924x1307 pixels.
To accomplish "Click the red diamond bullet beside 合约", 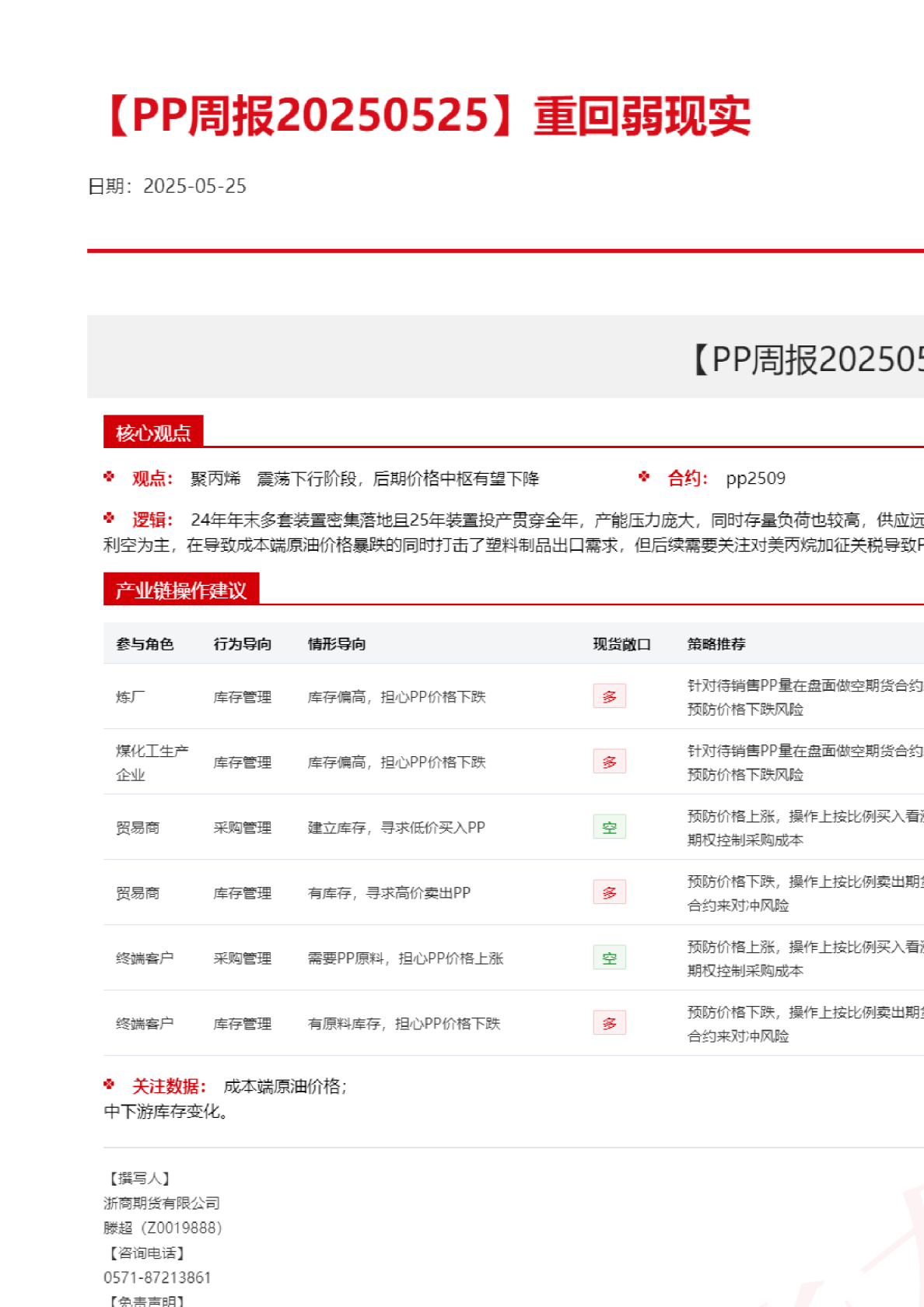I will (x=644, y=477).
